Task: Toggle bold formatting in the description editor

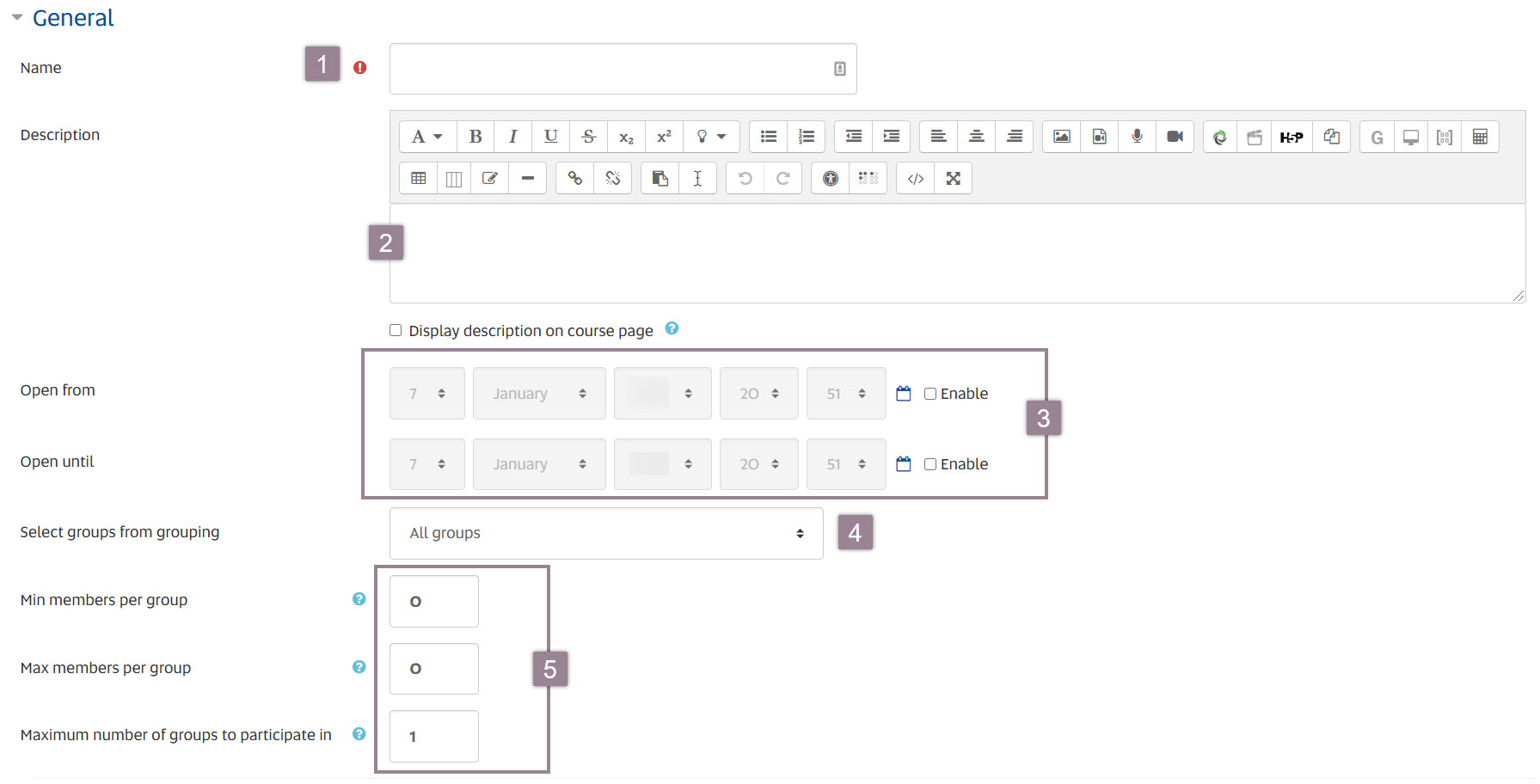Action: [x=475, y=136]
